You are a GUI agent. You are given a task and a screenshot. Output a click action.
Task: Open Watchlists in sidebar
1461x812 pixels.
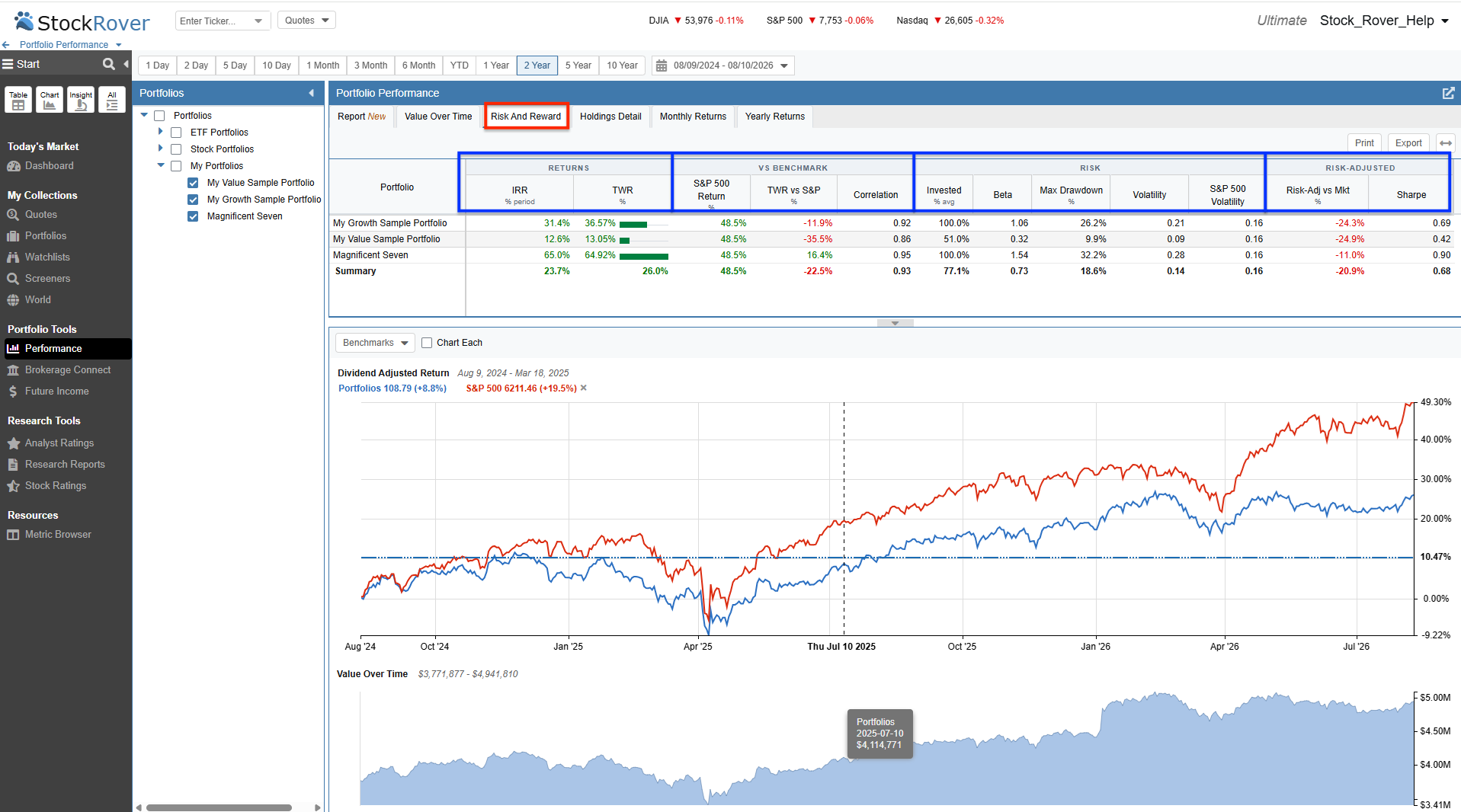47,257
